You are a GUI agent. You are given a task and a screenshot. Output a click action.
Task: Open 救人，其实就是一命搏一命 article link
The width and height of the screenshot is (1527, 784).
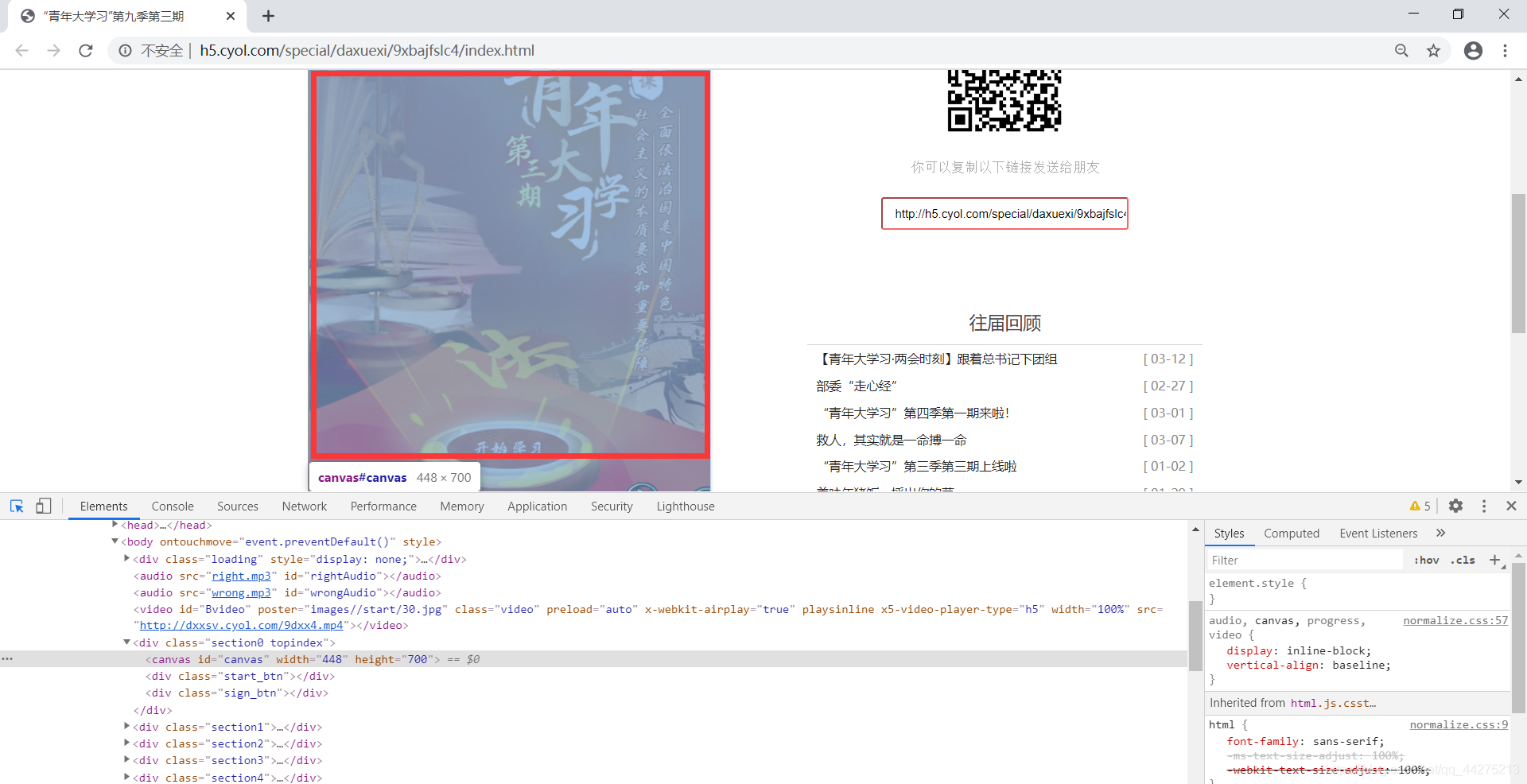coord(892,441)
